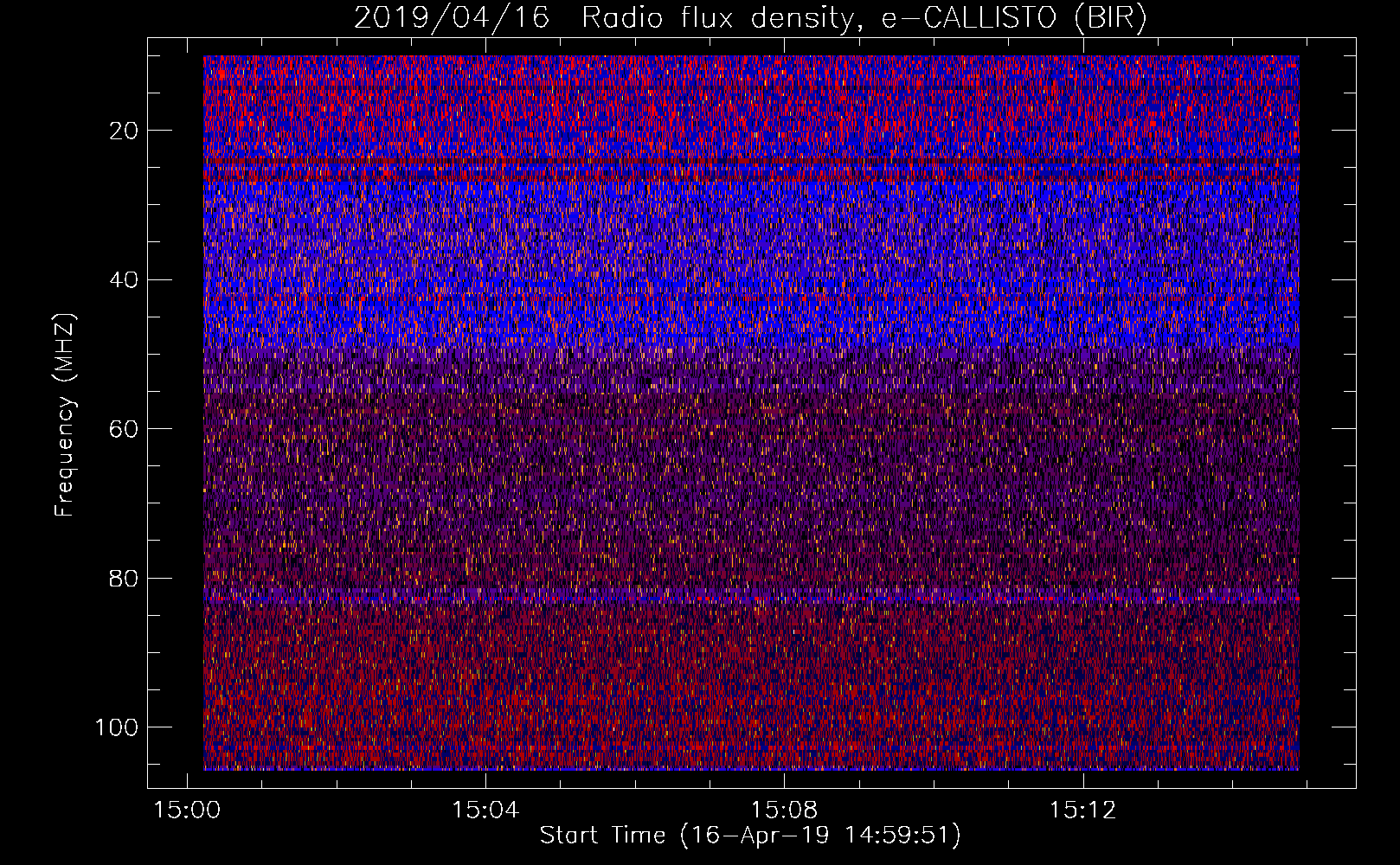The image size is (1400, 865).
Task: Click the 15:04 time tick label
Action: 485,811
